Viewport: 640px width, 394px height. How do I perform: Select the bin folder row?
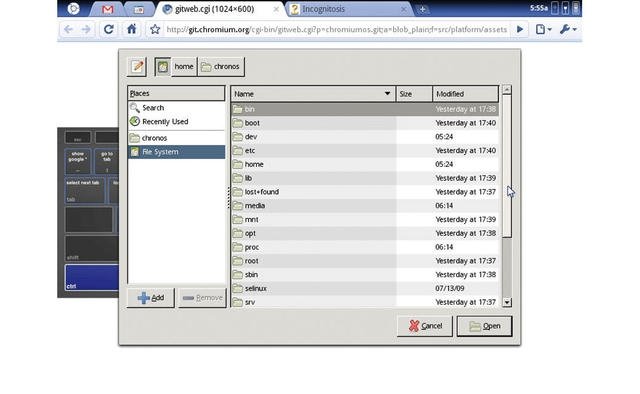tap(365, 109)
